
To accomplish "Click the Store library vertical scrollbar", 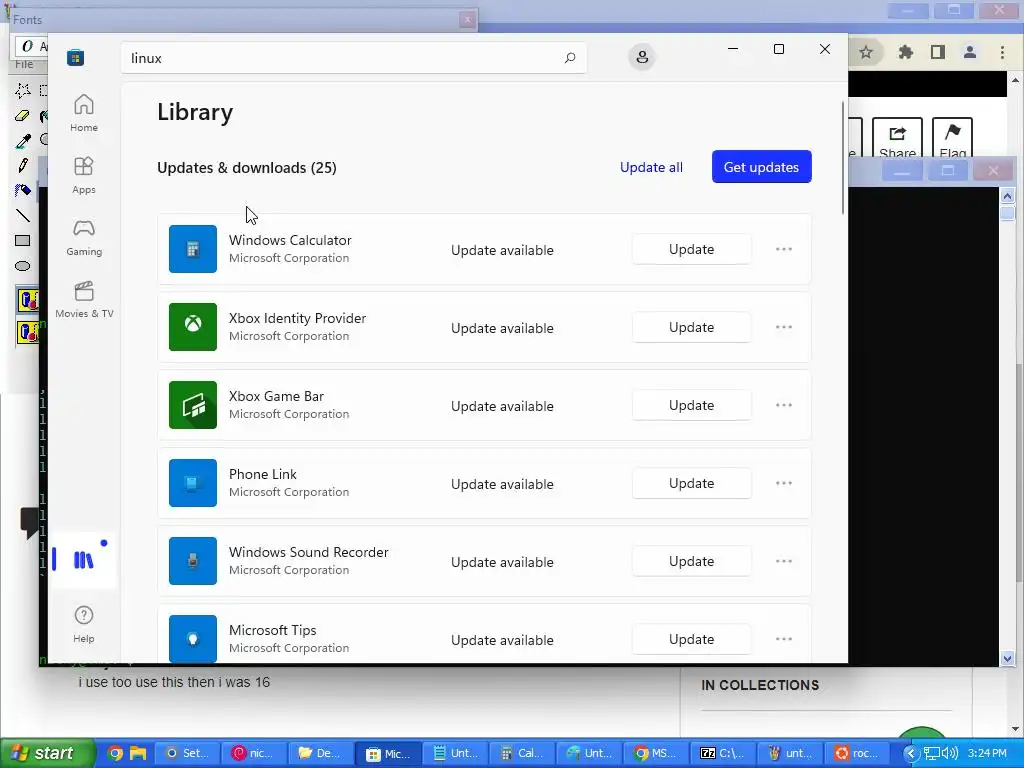I will 843,157.
